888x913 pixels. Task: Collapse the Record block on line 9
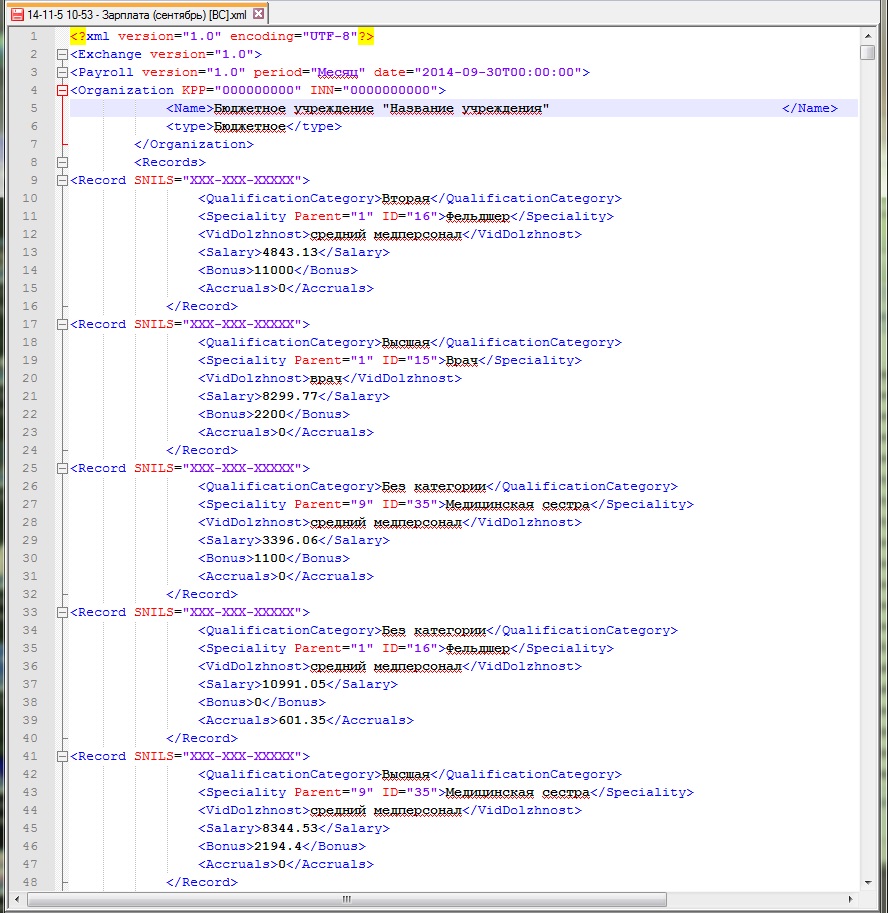(63, 180)
